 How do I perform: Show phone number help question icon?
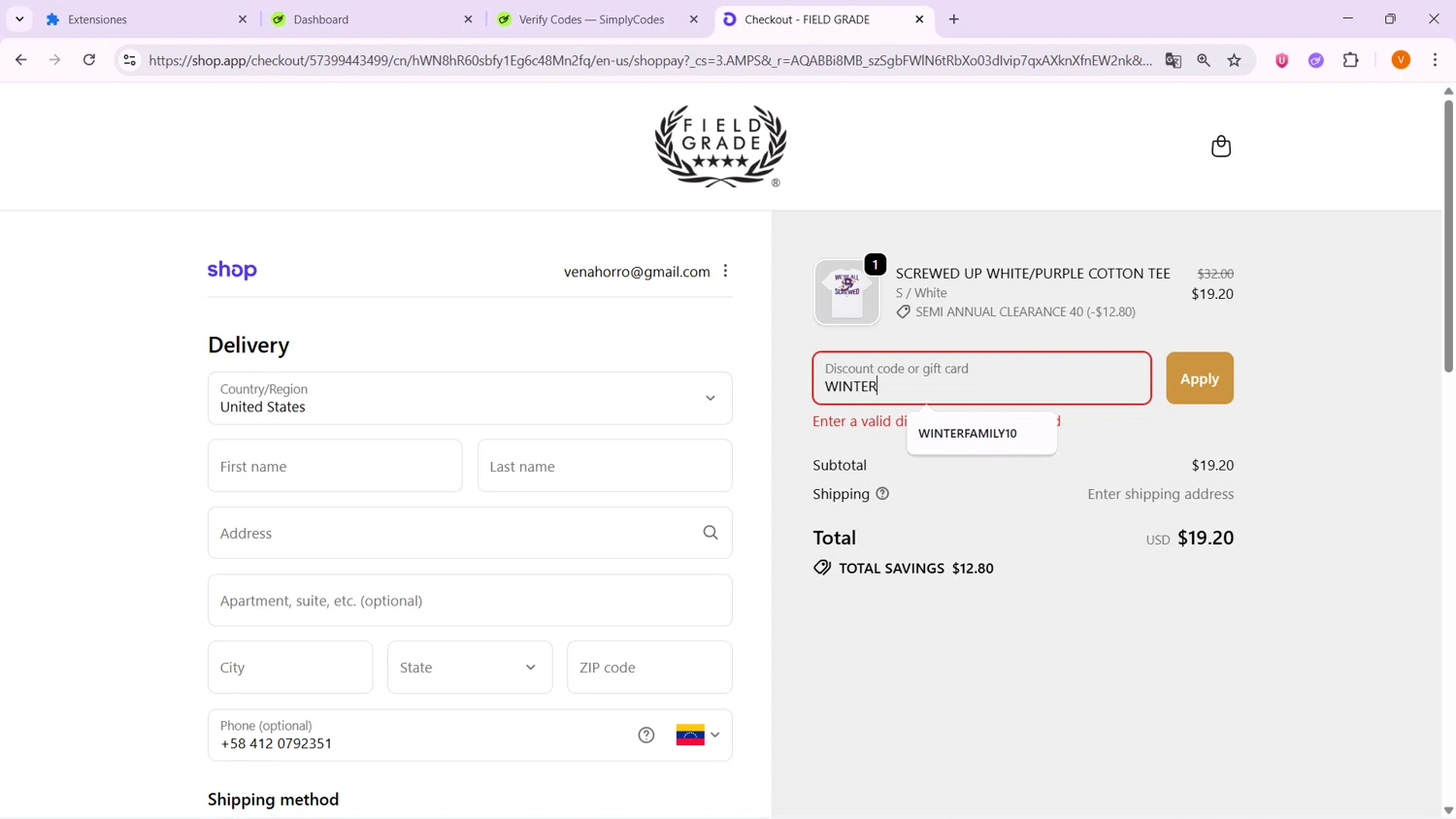(x=646, y=736)
